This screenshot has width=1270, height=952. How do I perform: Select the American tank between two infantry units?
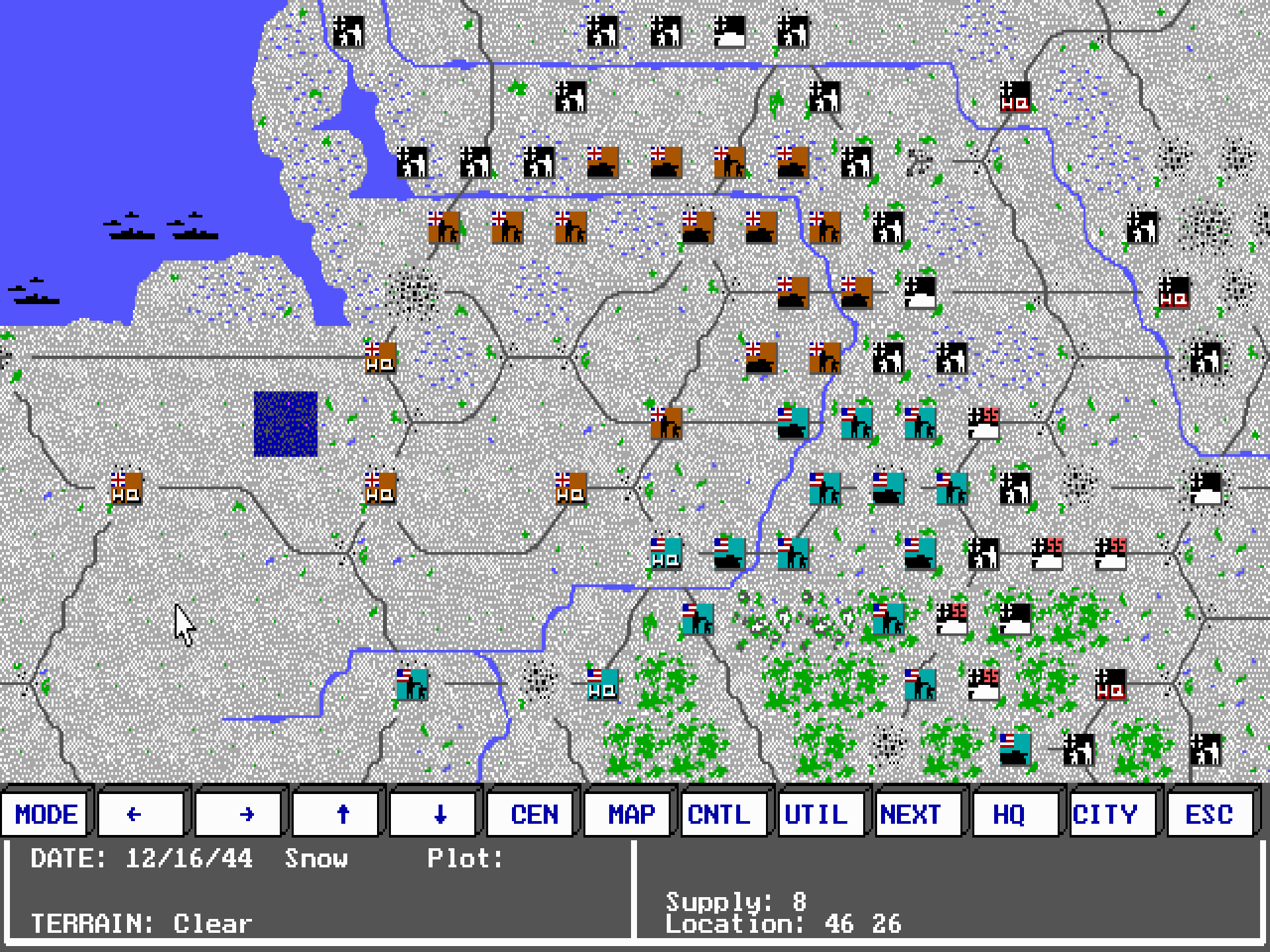tap(888, 489)
